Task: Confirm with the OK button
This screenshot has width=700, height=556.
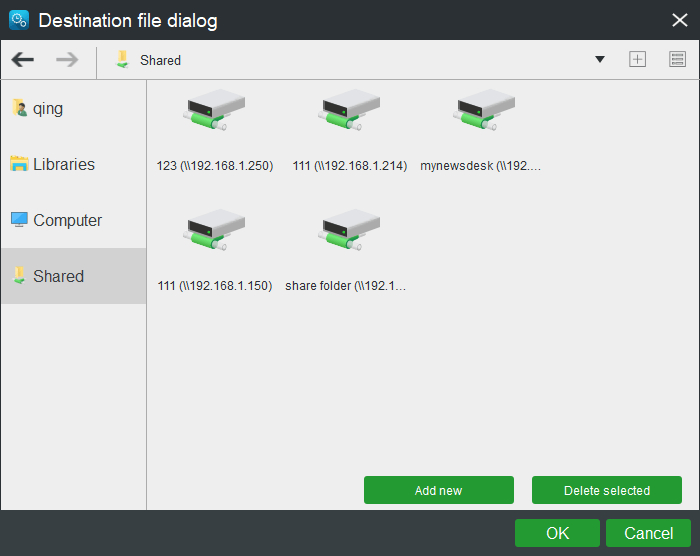Action: coord(557,533)
